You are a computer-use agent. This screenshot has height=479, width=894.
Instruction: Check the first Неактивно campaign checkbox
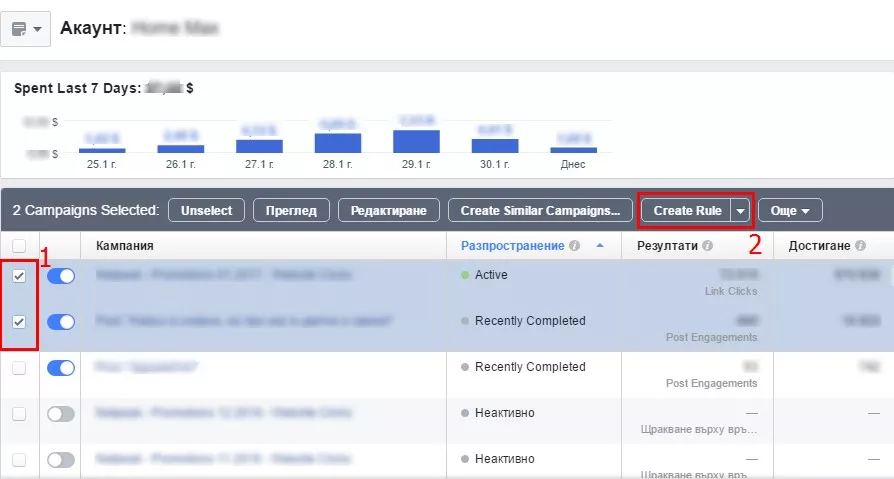19,414
